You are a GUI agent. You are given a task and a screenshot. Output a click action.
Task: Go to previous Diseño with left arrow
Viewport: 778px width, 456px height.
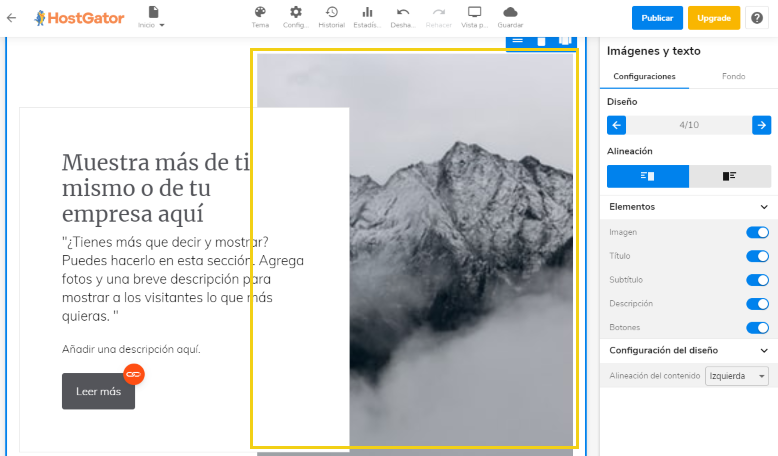click(616, 125)
